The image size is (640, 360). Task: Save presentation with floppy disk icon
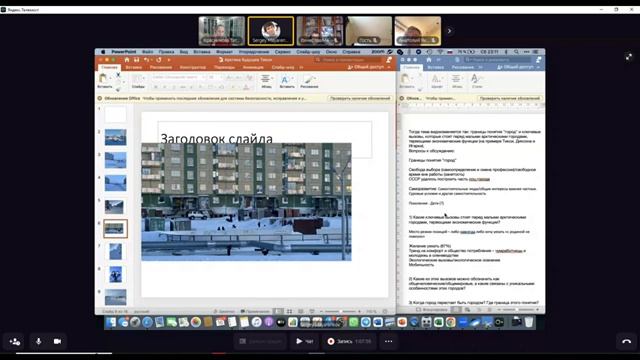[x=136, y=60]
